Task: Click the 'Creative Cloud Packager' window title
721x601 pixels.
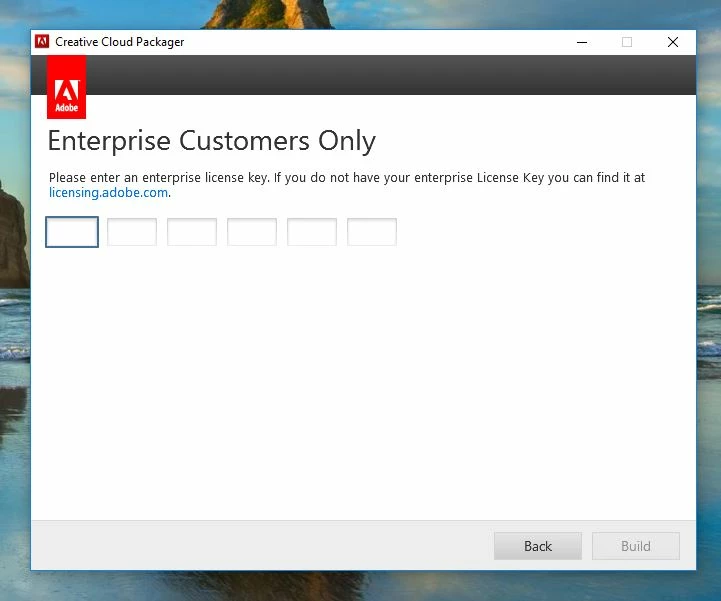Action: 120,42
